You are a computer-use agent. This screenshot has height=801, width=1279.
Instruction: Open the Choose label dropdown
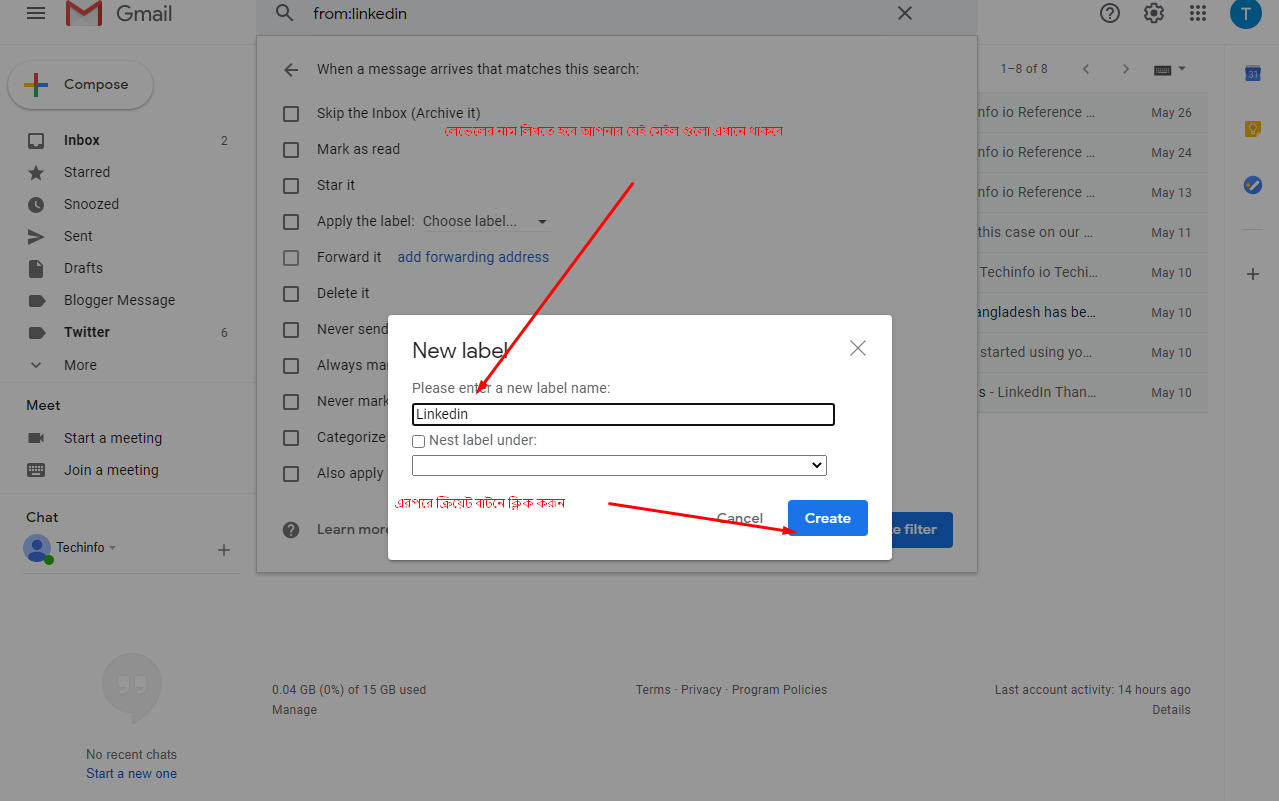pos(485,222)
